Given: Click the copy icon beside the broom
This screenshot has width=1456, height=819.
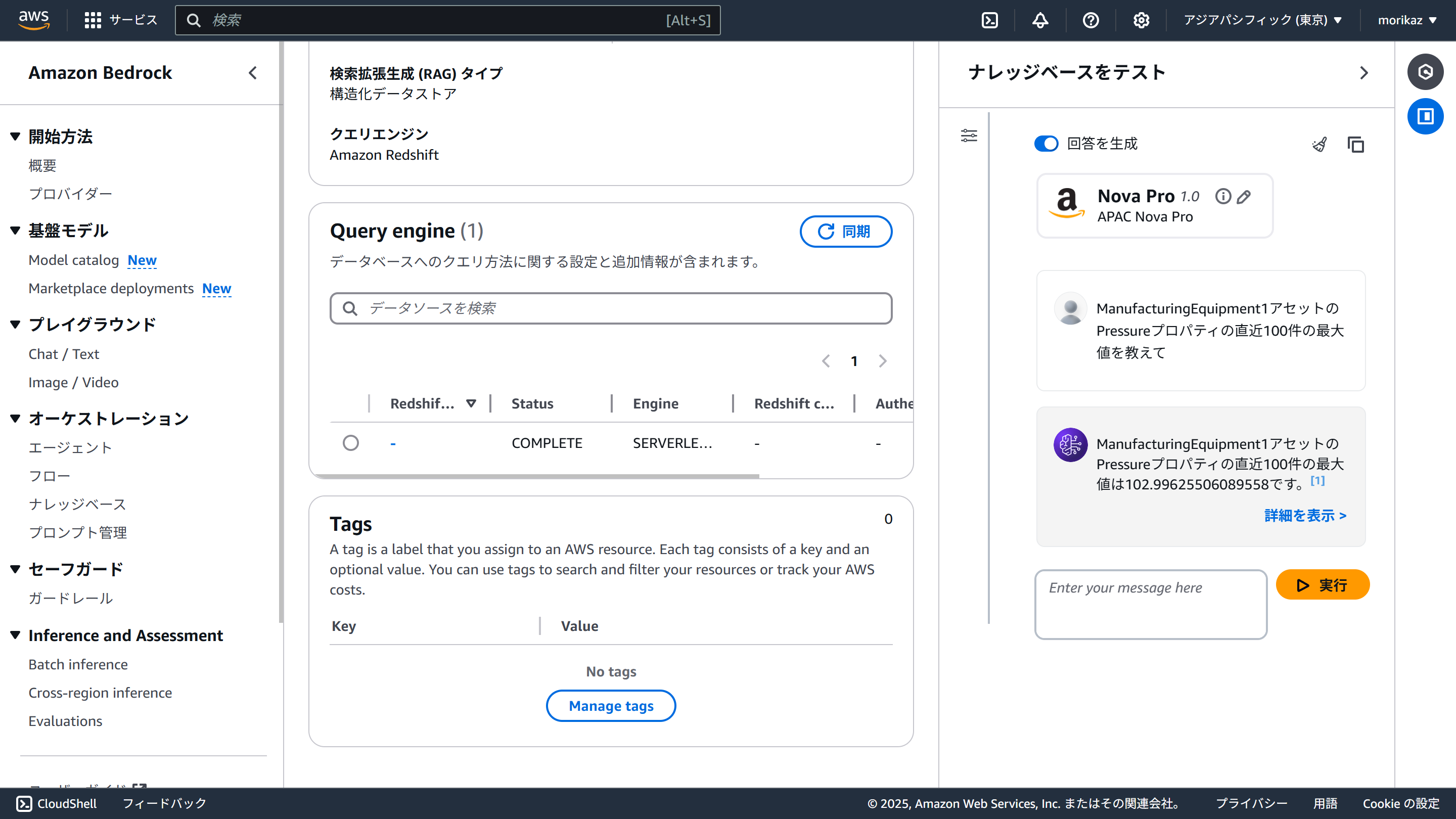Looking at the screenshot, I should click(1355, 145).
